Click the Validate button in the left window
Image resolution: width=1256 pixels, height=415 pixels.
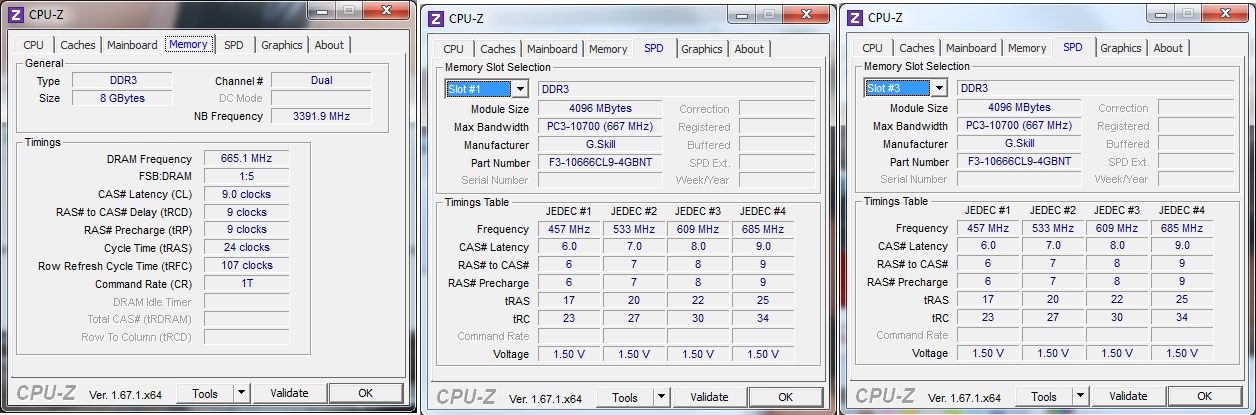click(x=290, y=393)
